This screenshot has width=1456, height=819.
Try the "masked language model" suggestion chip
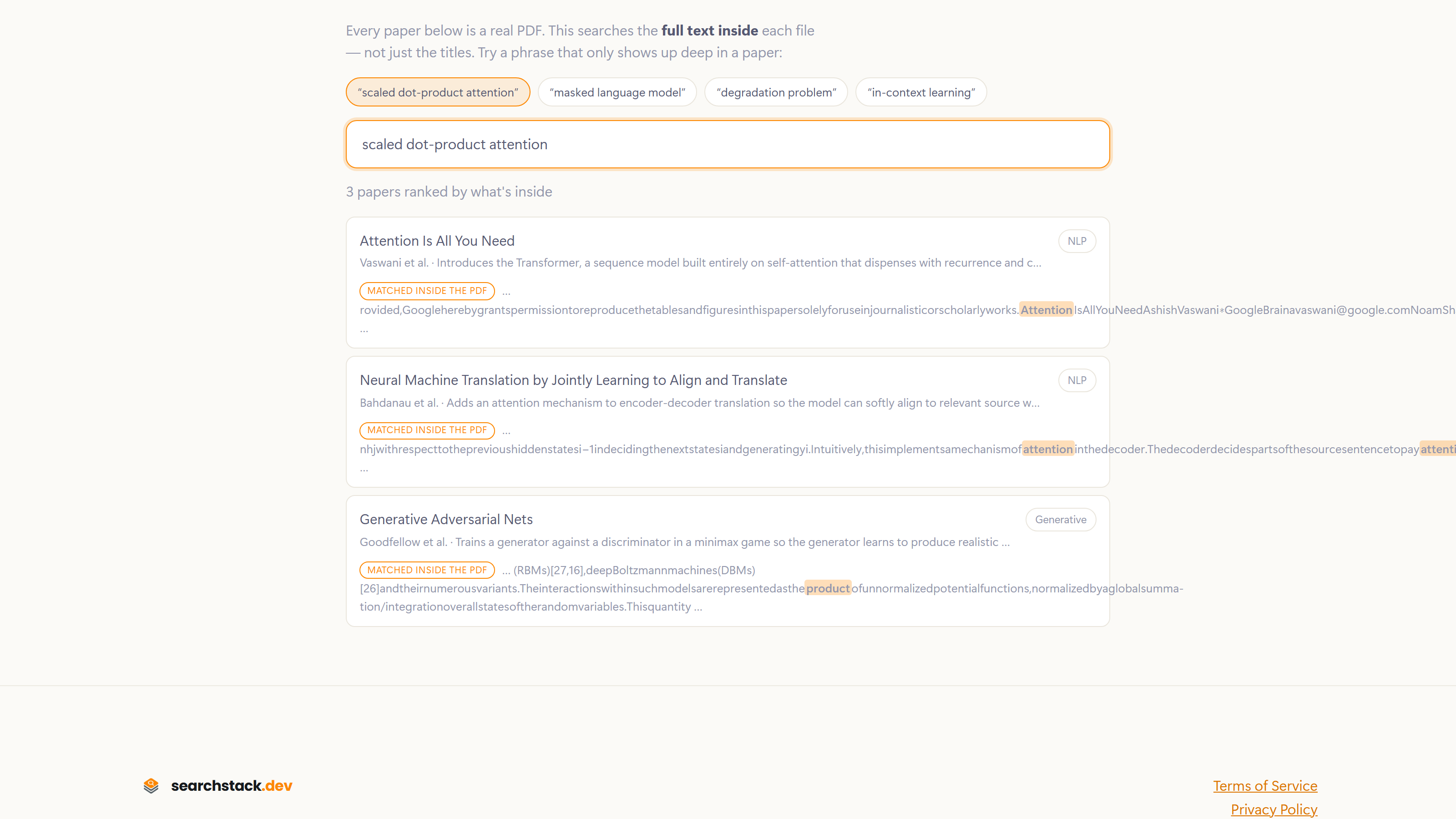tap(617, 92)
